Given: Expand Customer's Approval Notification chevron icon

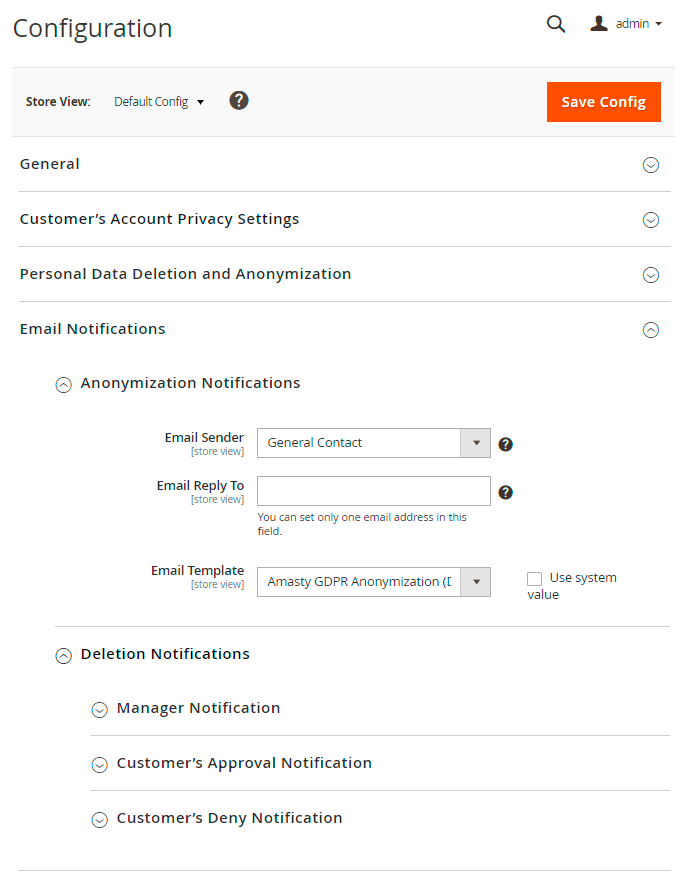Looking at the screenshot, I should [99, 765].
